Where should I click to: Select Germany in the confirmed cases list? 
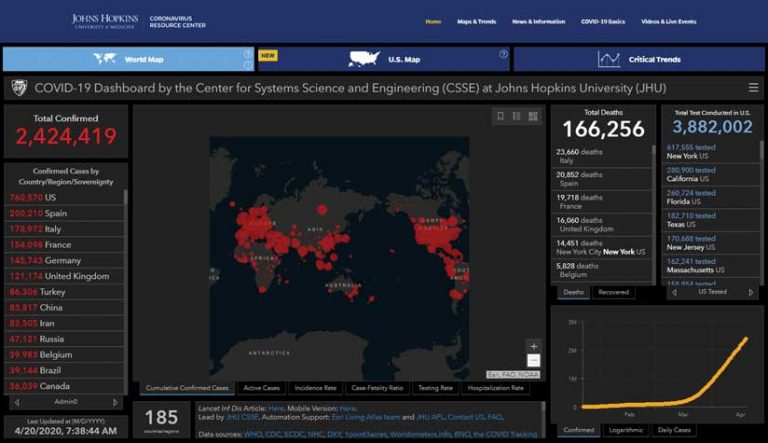coord(64,260)
